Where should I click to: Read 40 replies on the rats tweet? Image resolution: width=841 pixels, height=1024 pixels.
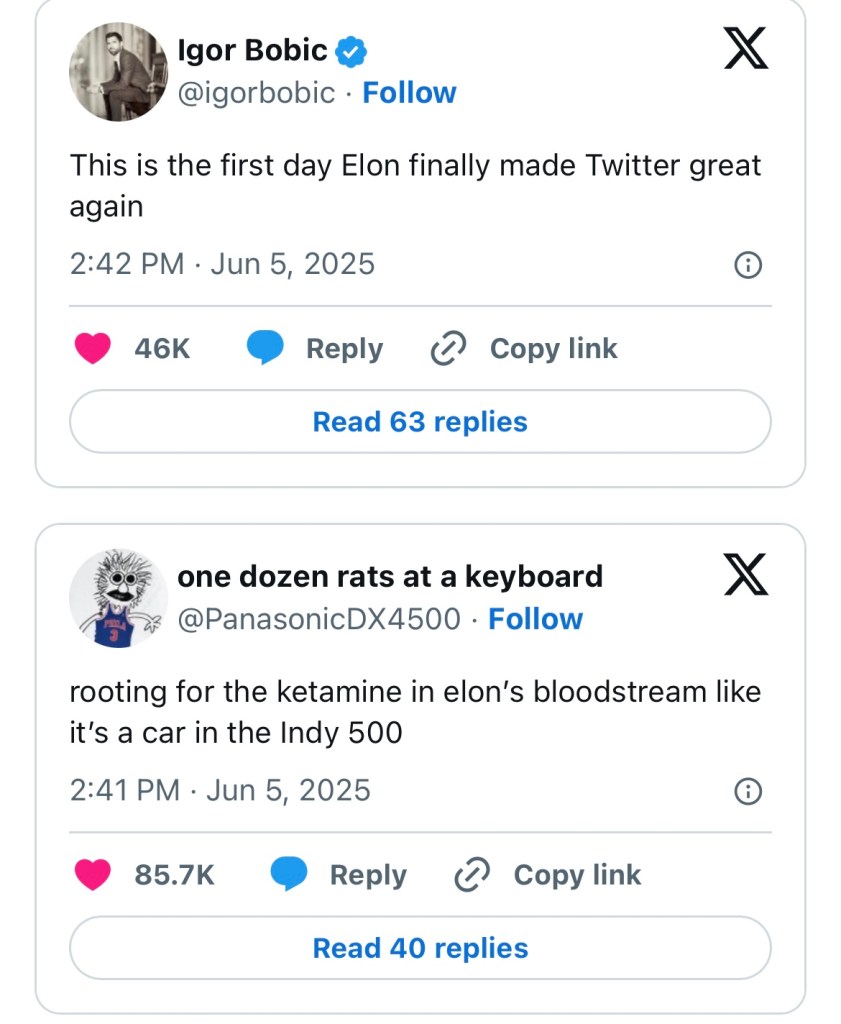[420, 948]
